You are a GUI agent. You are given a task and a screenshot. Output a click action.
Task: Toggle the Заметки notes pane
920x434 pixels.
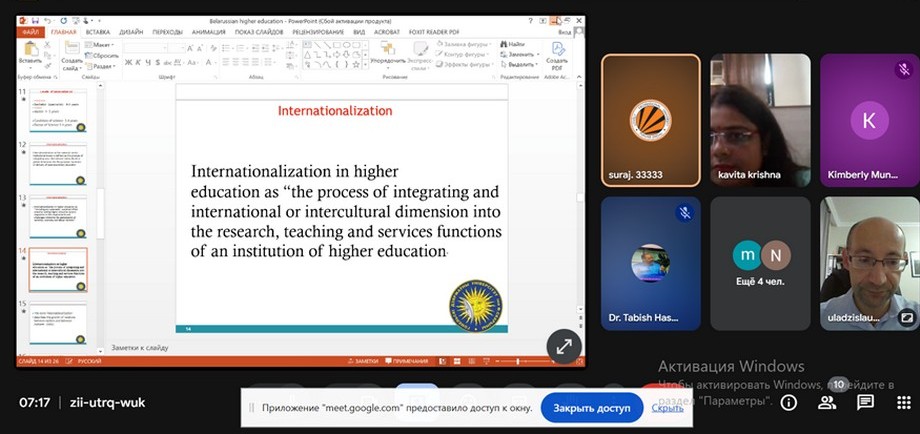[366, 360]
